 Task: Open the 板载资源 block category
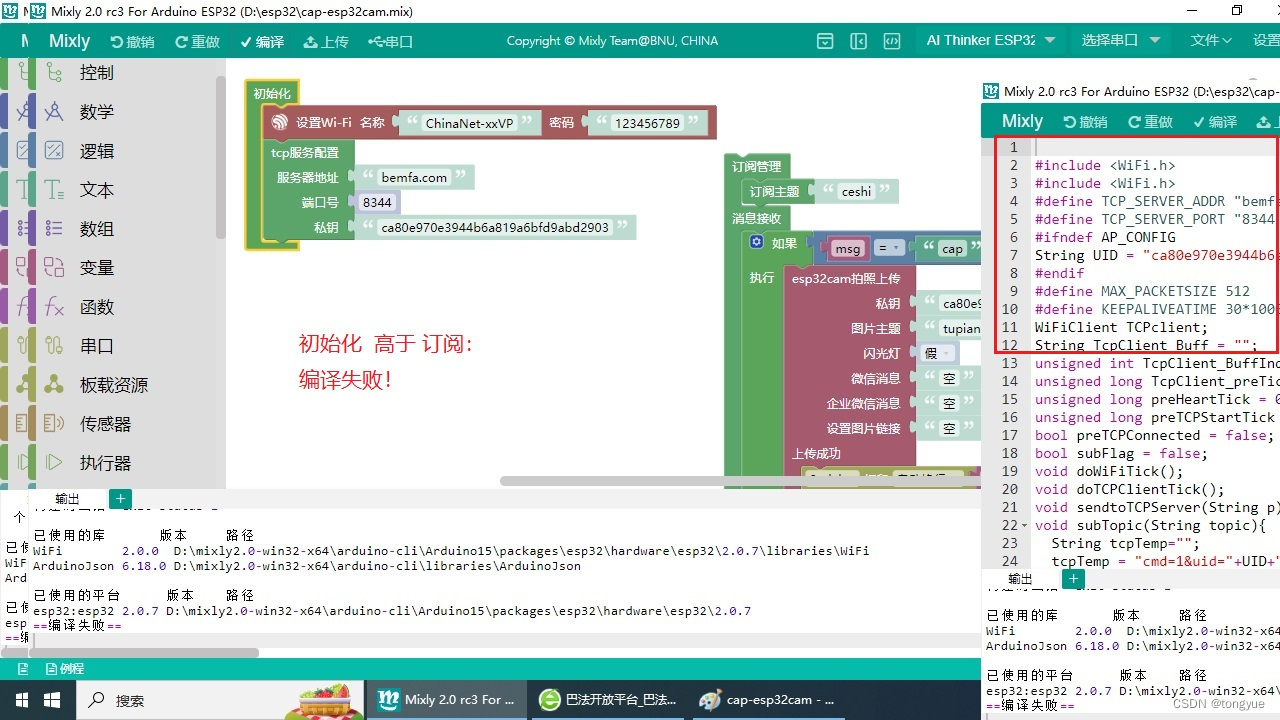click(96, 385)
